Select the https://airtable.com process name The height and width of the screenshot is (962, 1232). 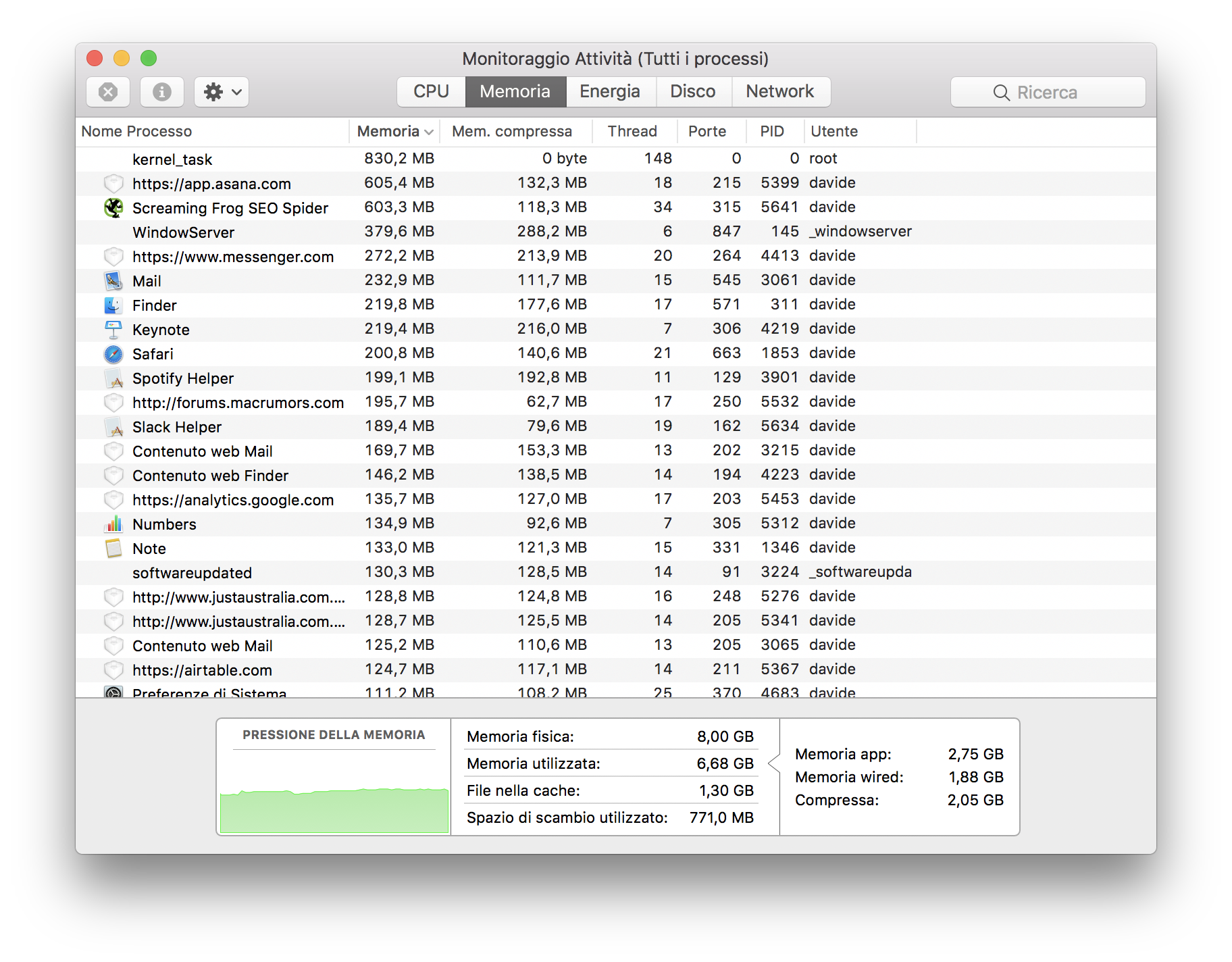pos(202,670)
